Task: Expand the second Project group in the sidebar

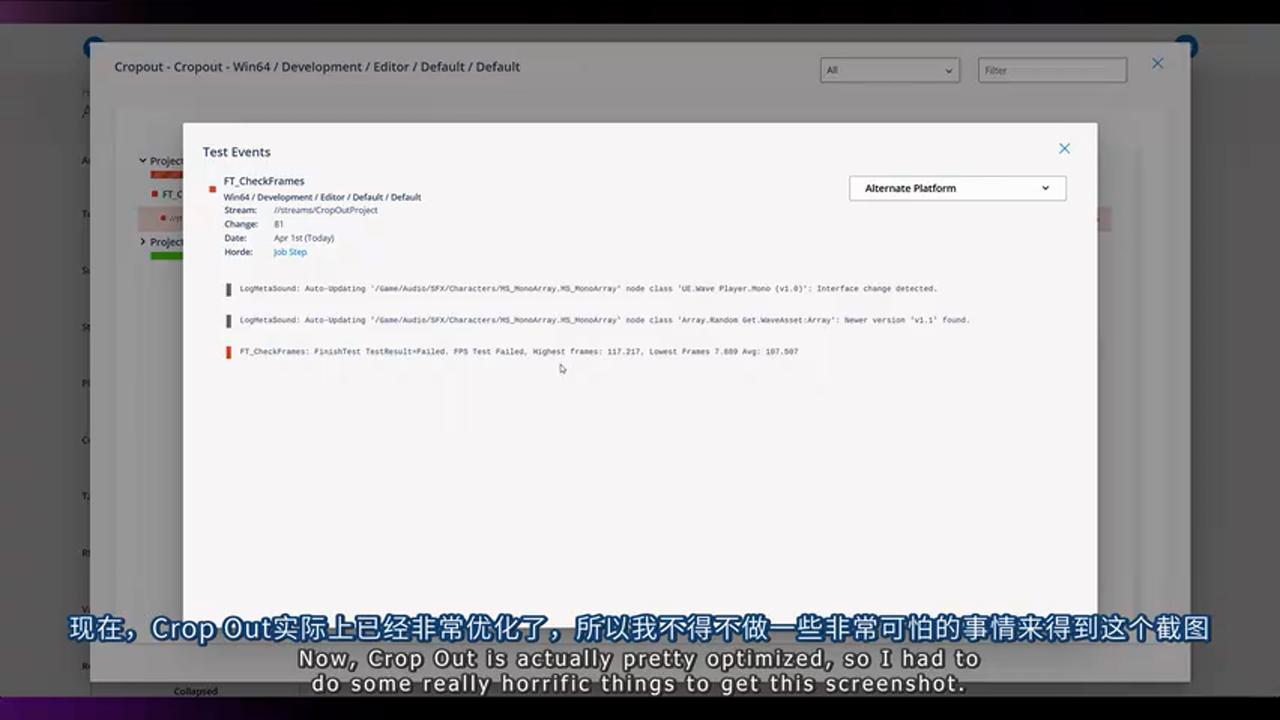Action: click(142, 242)
